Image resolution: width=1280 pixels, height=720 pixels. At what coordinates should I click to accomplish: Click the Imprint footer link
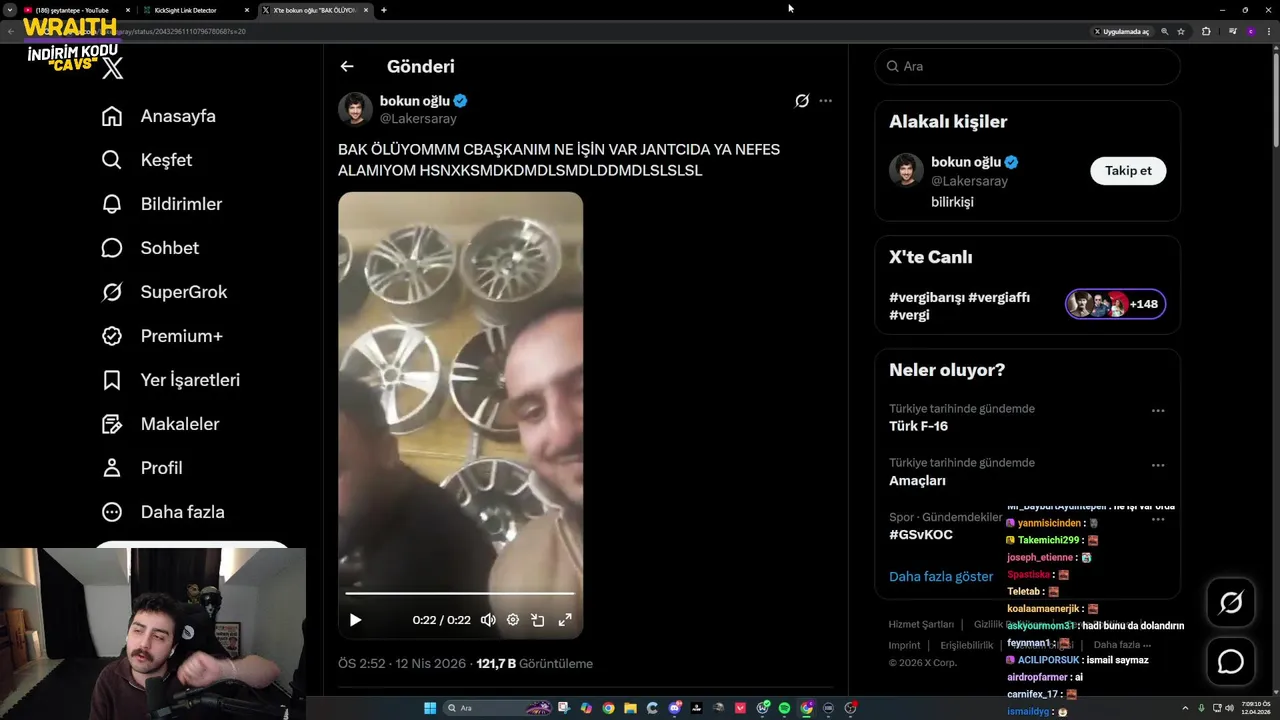(x=904, y=645)
